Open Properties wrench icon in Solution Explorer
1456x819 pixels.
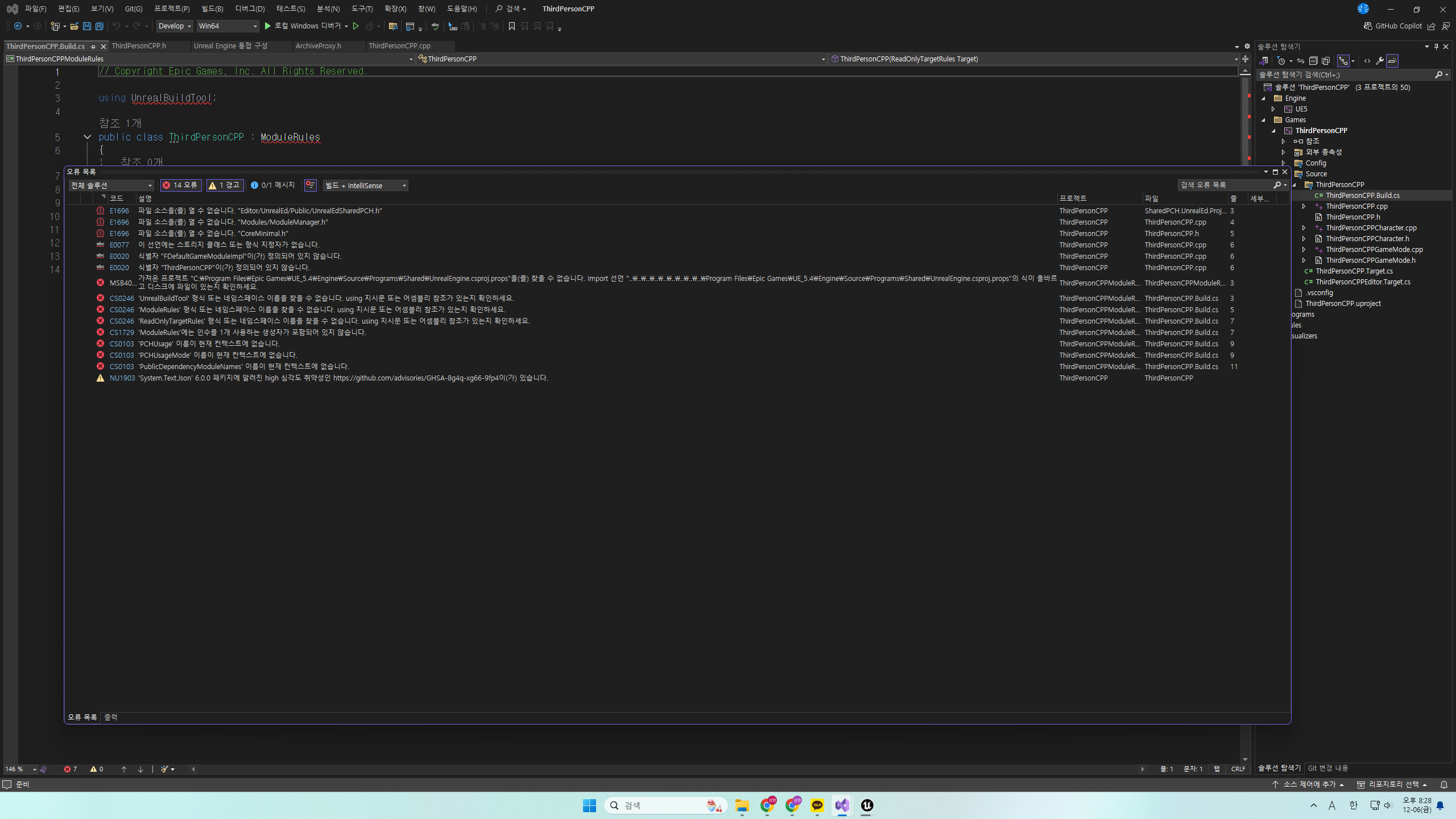(x=1380, y=61)
